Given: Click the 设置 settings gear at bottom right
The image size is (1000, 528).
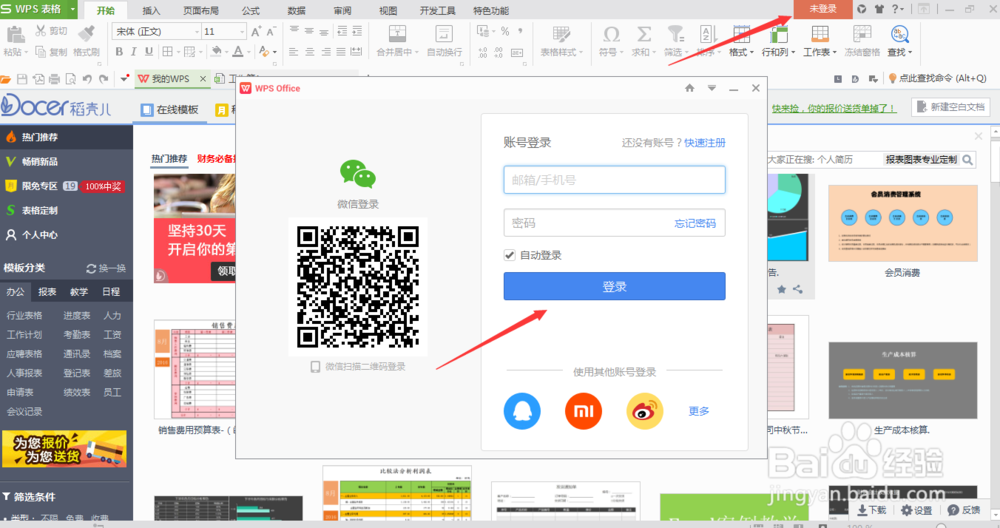Looking at the screenshot, I should click(916, 510).
